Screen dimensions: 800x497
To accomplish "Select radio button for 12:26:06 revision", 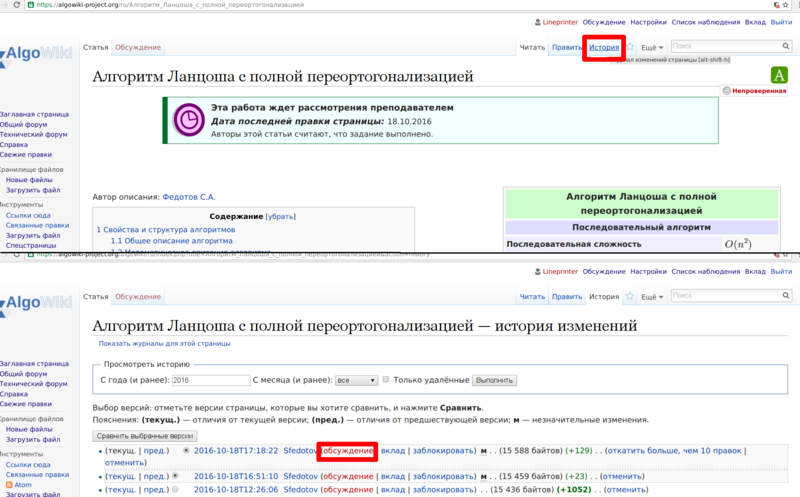I will coord(175,489).
